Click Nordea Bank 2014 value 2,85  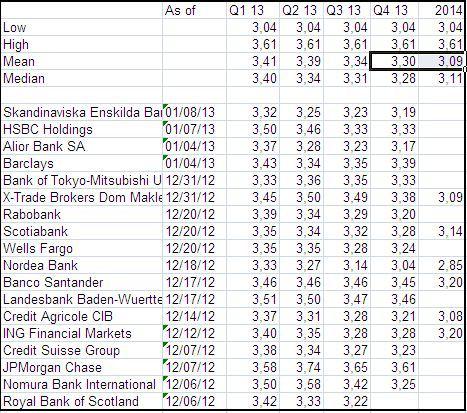(x=441, y=265)
